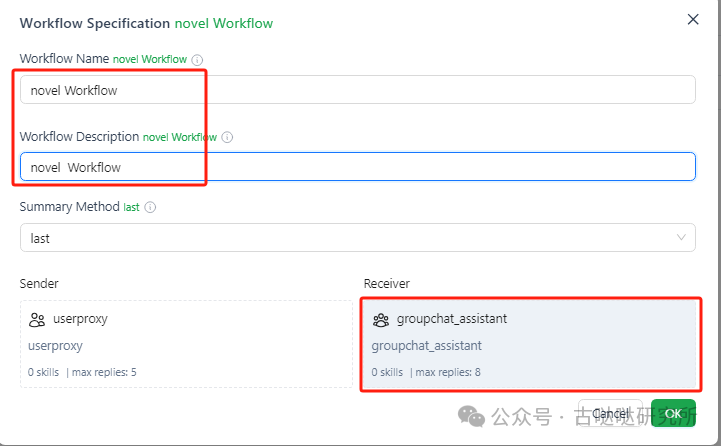Screen dimensions: 721x446
Task: Open the Summary Method dropdown
Action: point(340,238)
